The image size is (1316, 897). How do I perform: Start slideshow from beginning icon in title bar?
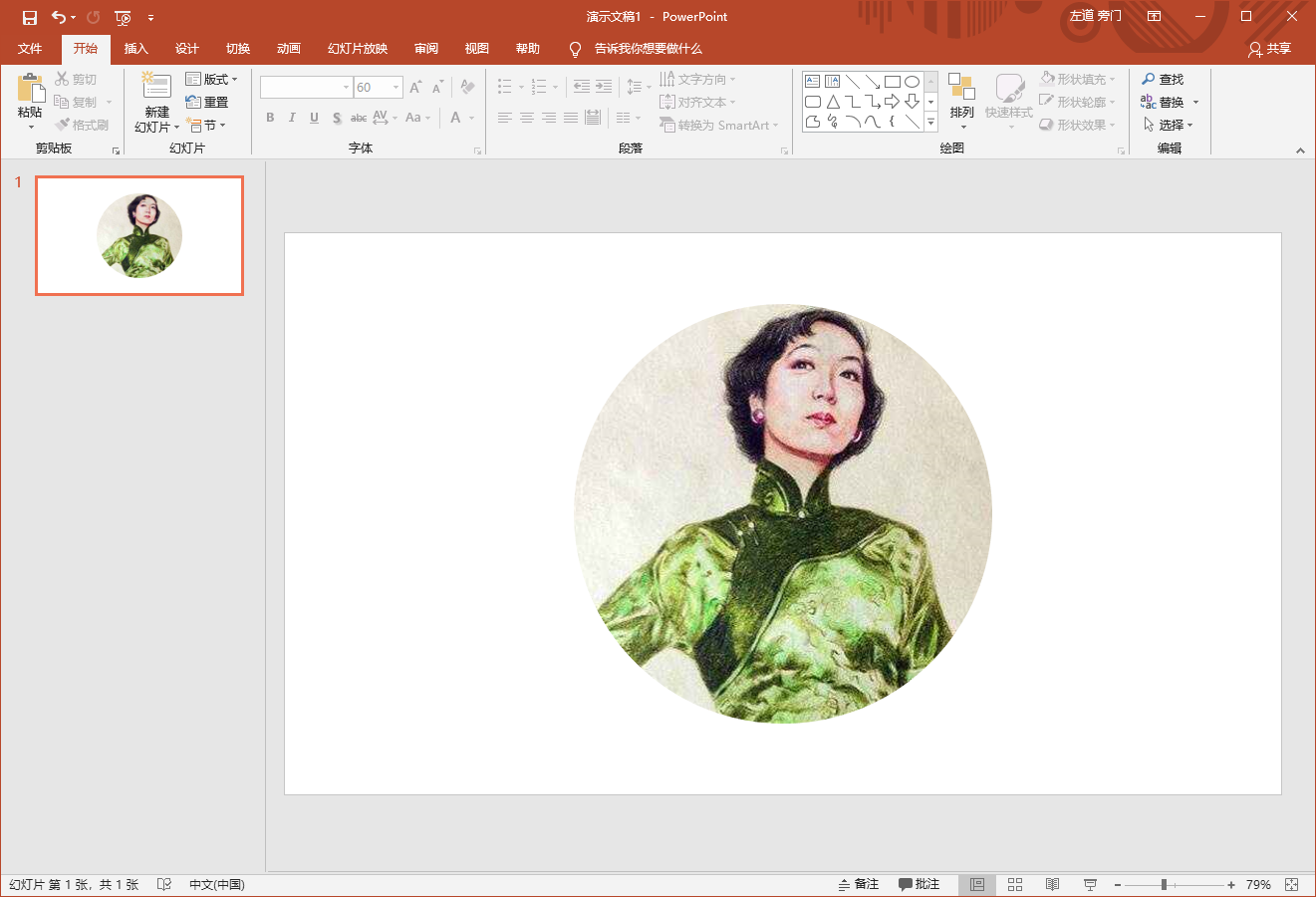(123, 17)
